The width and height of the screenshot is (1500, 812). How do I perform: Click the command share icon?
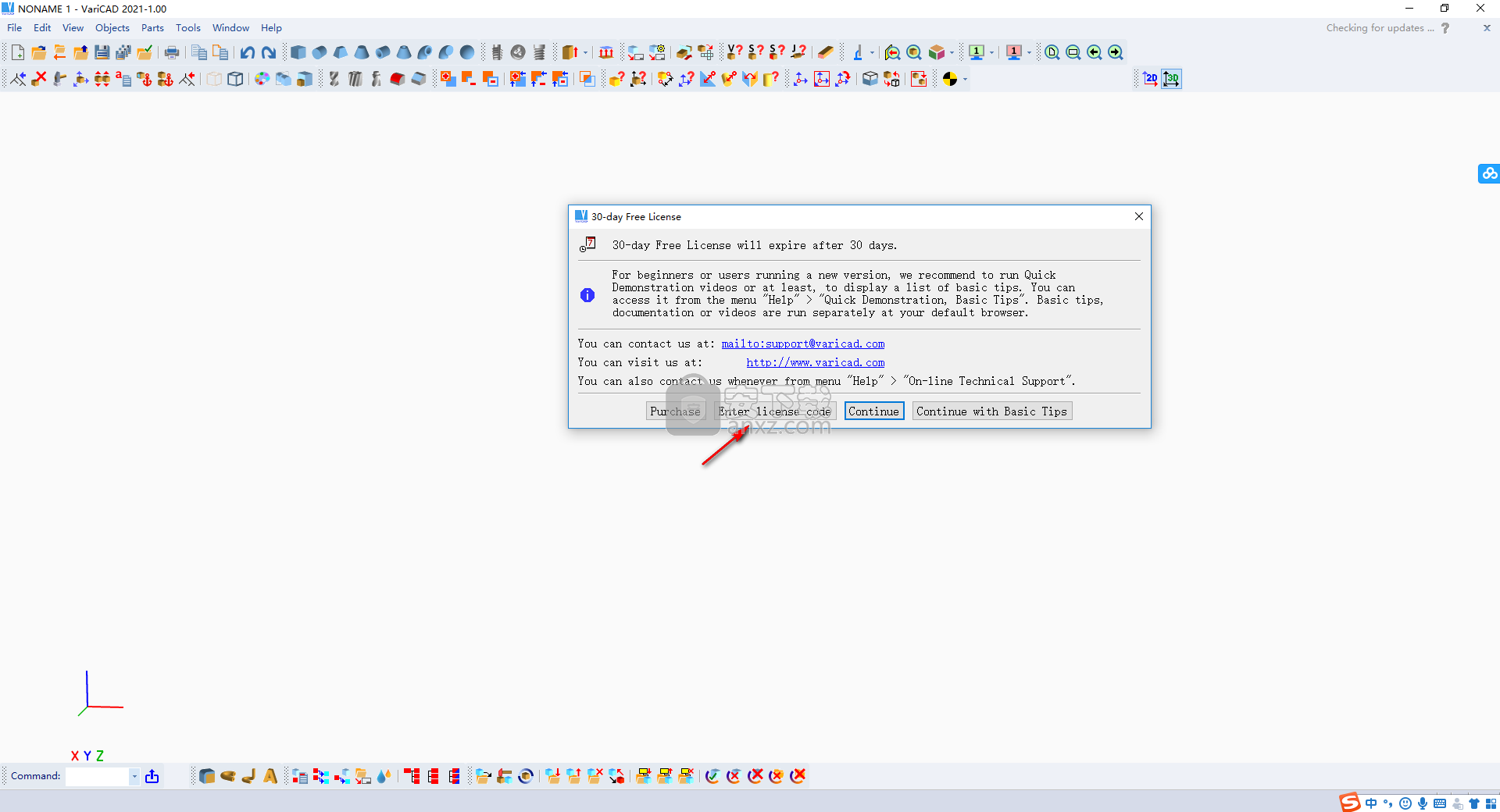pyautogui.click(x=152, y=776)
